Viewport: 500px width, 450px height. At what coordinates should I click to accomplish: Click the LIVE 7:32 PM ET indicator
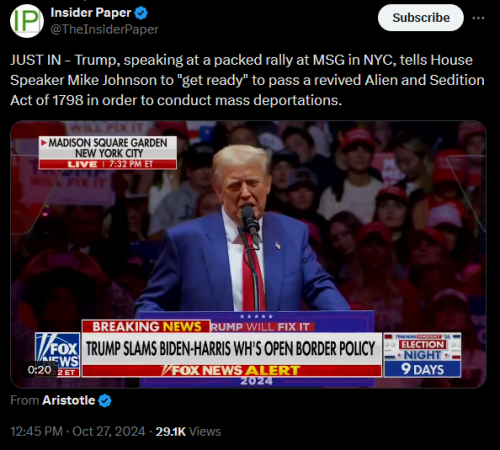(x=108, y=164)
